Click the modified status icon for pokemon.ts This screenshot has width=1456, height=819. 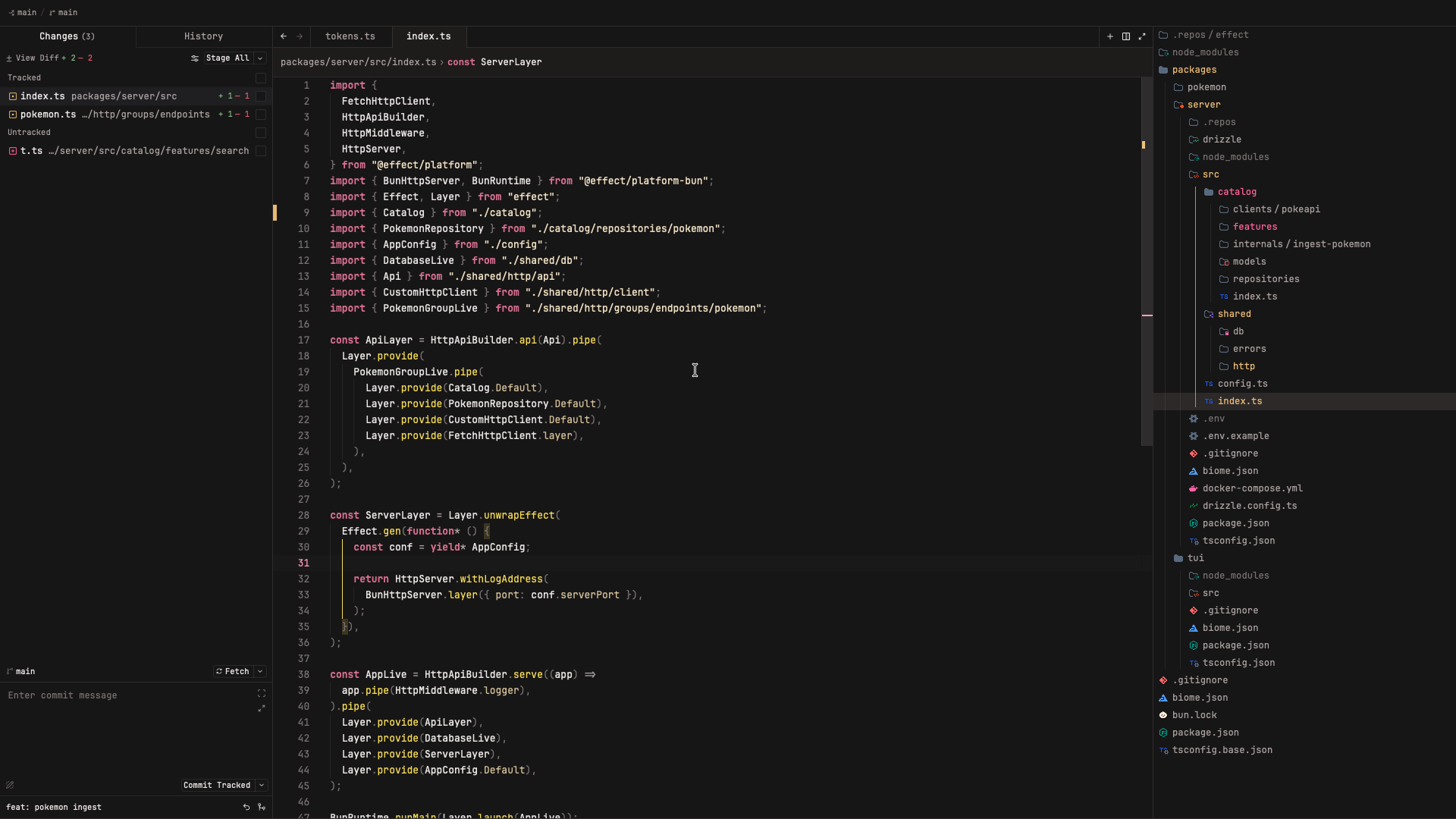tap(13, 115)
